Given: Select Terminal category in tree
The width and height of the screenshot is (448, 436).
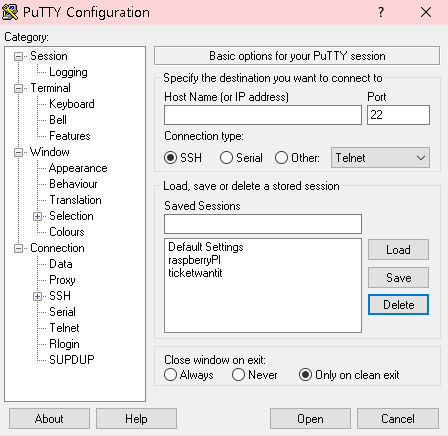Looking at the screenshot, I should pyautogui.click(x=50, y=88).
